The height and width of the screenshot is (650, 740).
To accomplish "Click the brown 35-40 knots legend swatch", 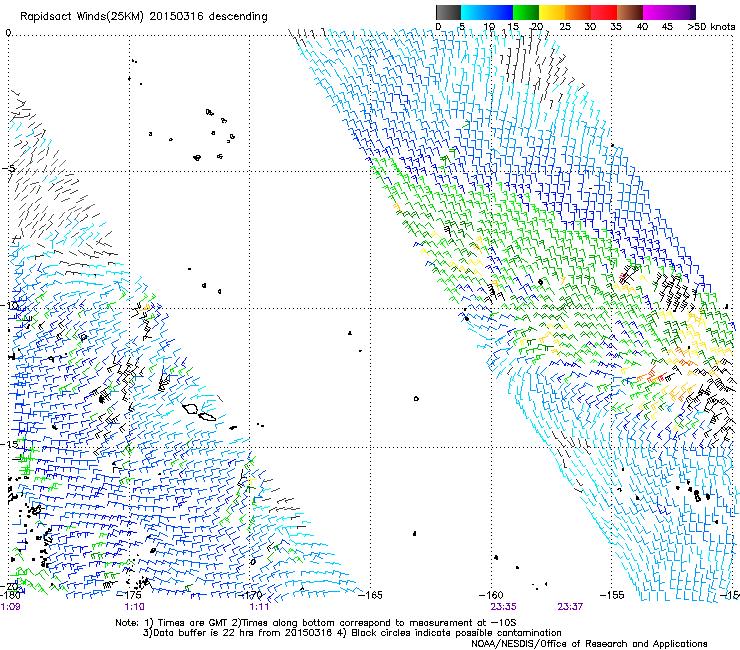I will pos(630,12).
